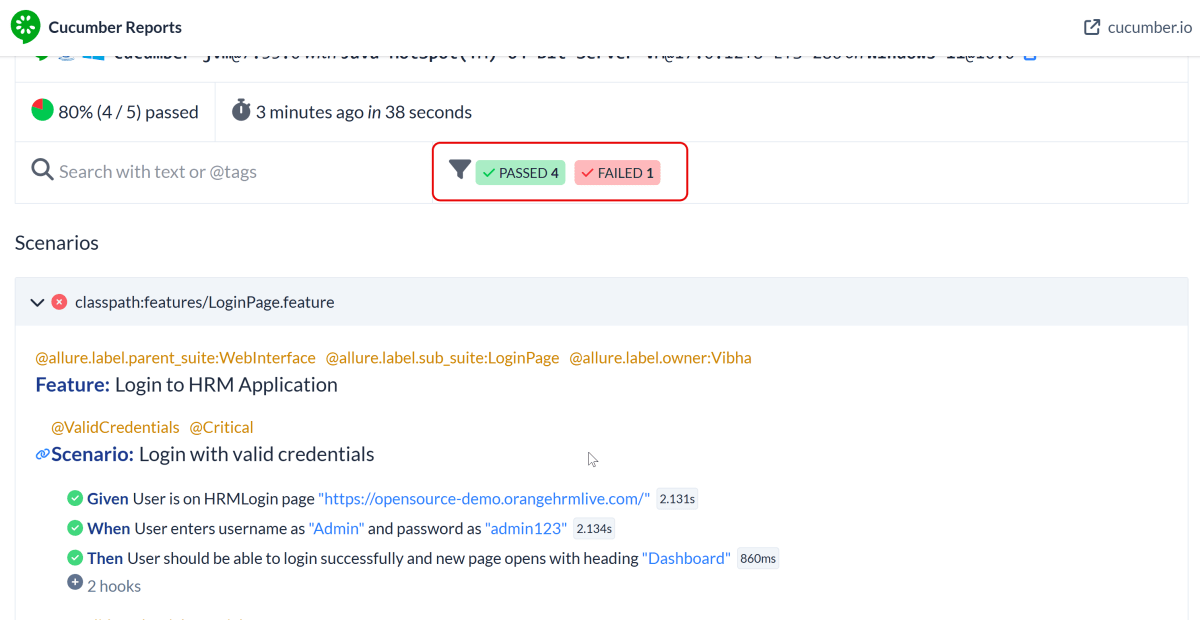The width and height of the screenshot is (1200, 620).
Task: Click the @allure.label.owner:Vibha tag
Action: pyautogui.click(x=660, y=358)
